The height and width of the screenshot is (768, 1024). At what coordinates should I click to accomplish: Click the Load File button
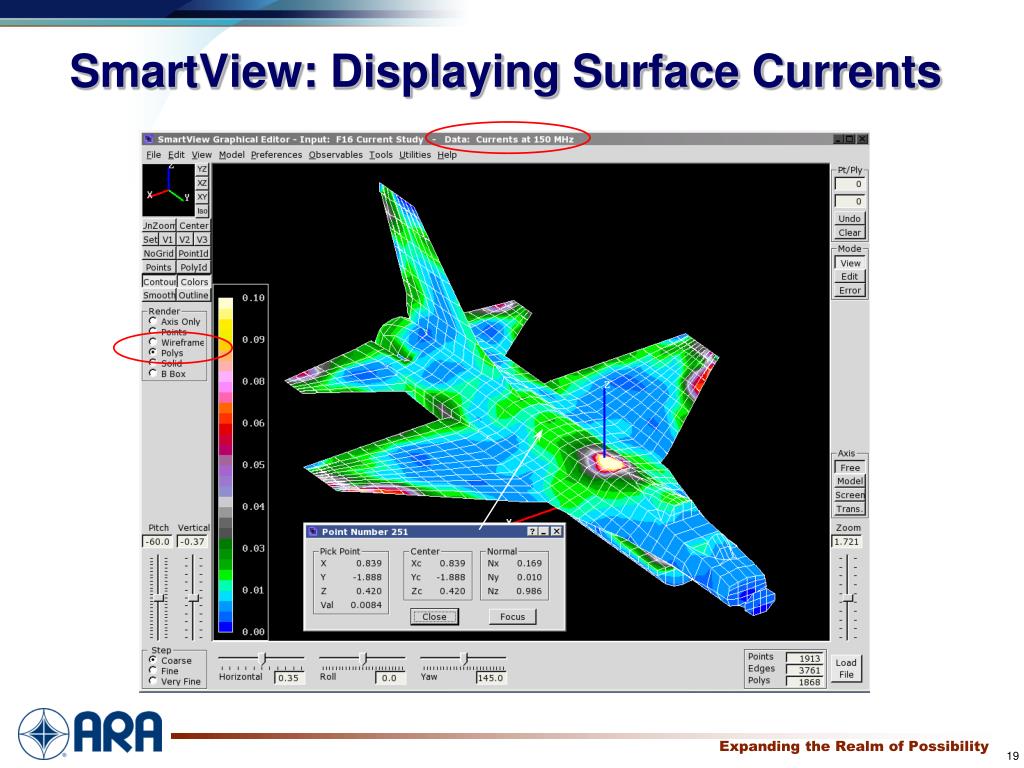[846, 668]
